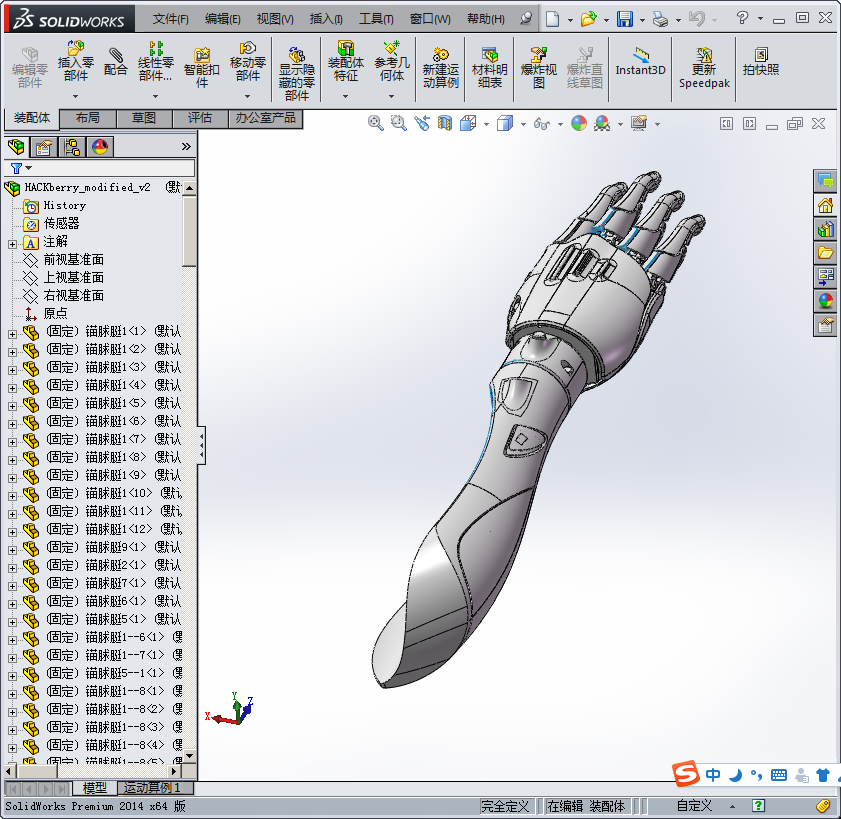Toggle the Sogou IME punctuation mode icon
The width and height of the screenshot is (841, 819).
click(756, 775)
